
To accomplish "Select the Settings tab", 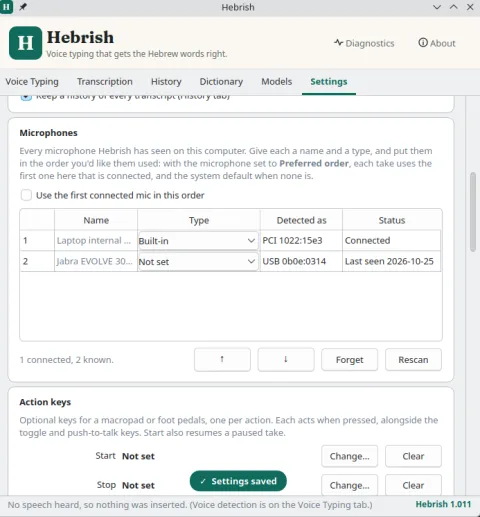I will click(x=329, y=82).
